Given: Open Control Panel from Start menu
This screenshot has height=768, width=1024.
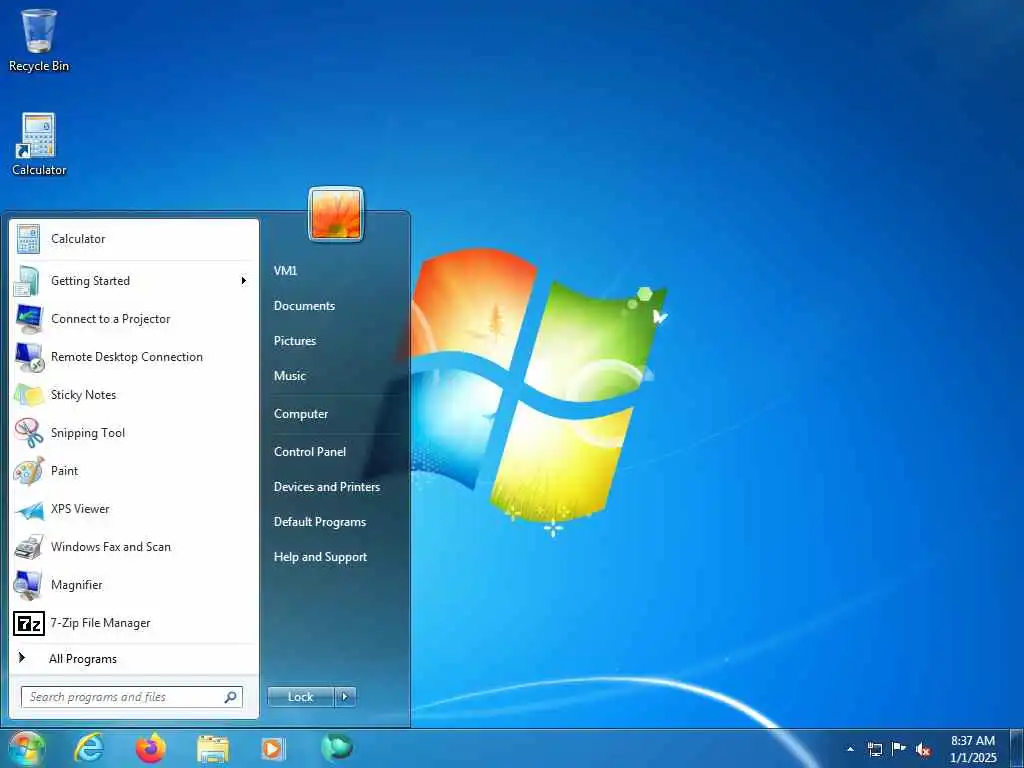Looking at the screenshot, I should click(310, 451).
